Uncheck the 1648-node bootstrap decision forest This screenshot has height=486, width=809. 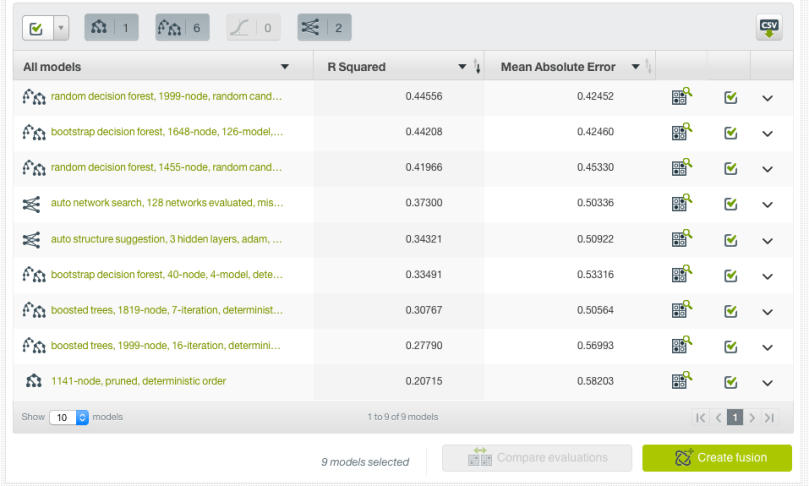click(731, 132)
